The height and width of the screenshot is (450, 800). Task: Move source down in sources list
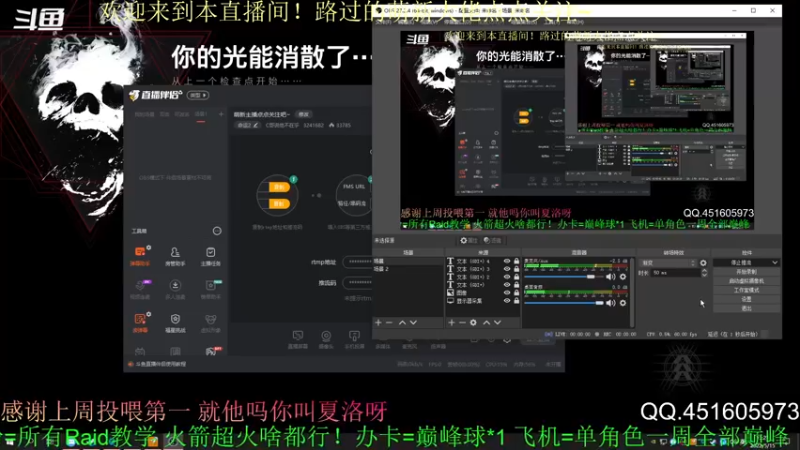click(497, 322)
